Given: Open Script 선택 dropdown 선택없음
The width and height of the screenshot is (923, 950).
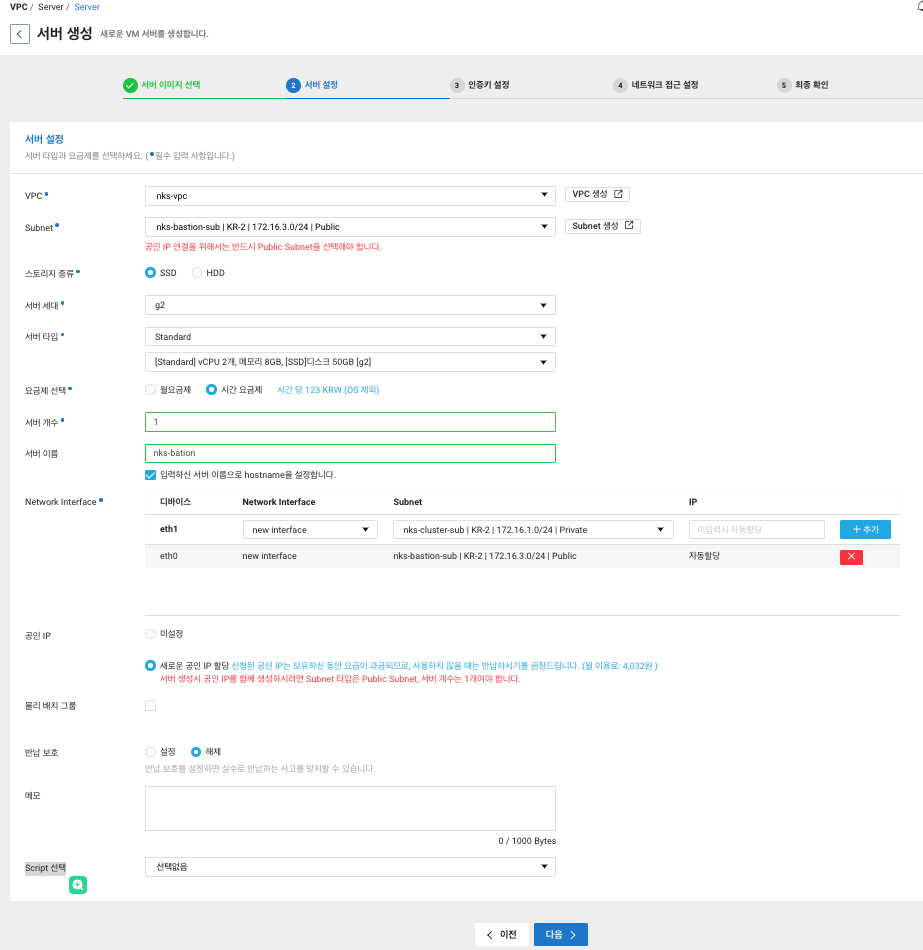Looking at the screenshot, I should pos(350,867).
